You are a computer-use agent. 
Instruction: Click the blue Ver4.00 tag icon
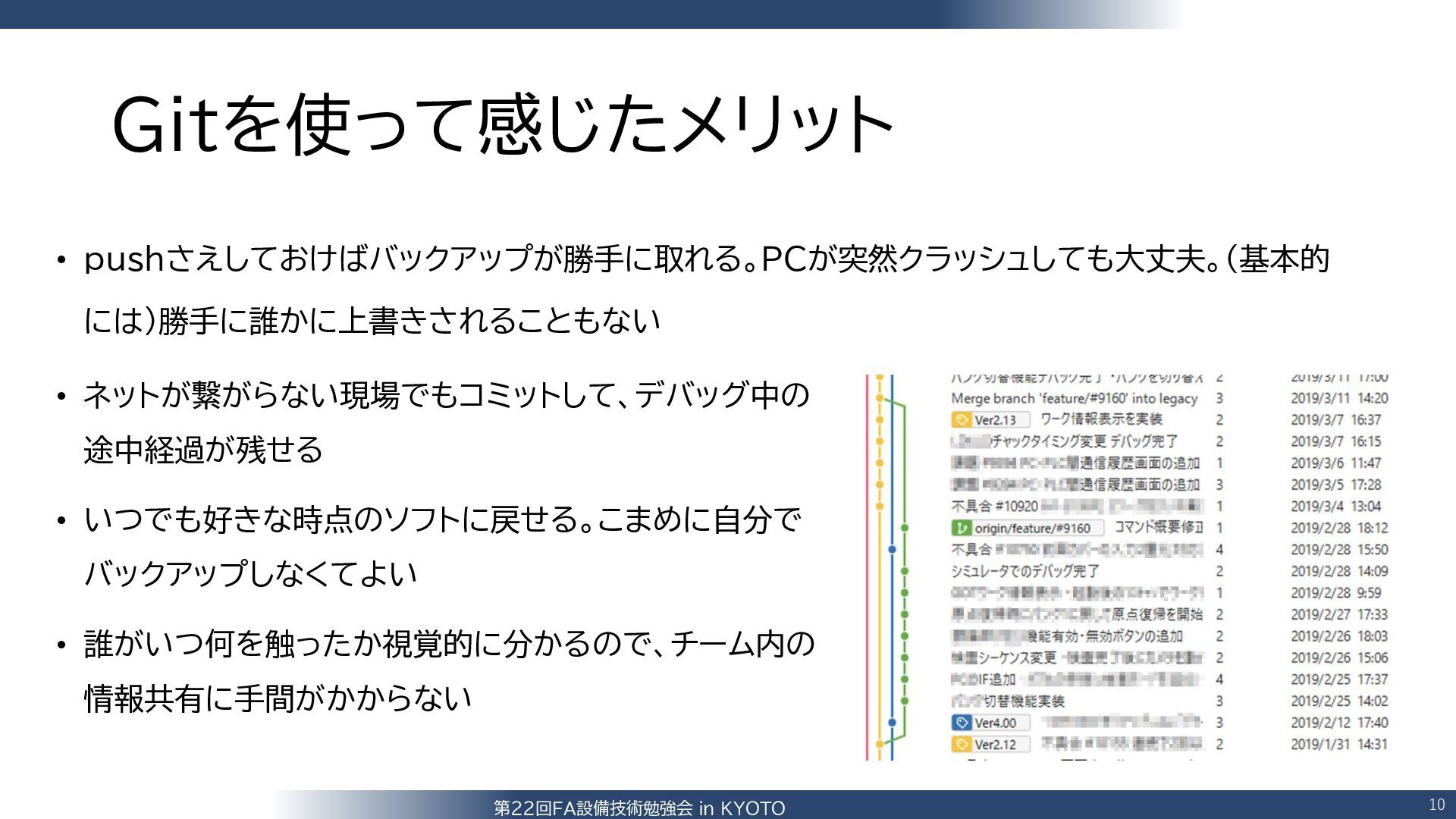click(x=962, y=723)
